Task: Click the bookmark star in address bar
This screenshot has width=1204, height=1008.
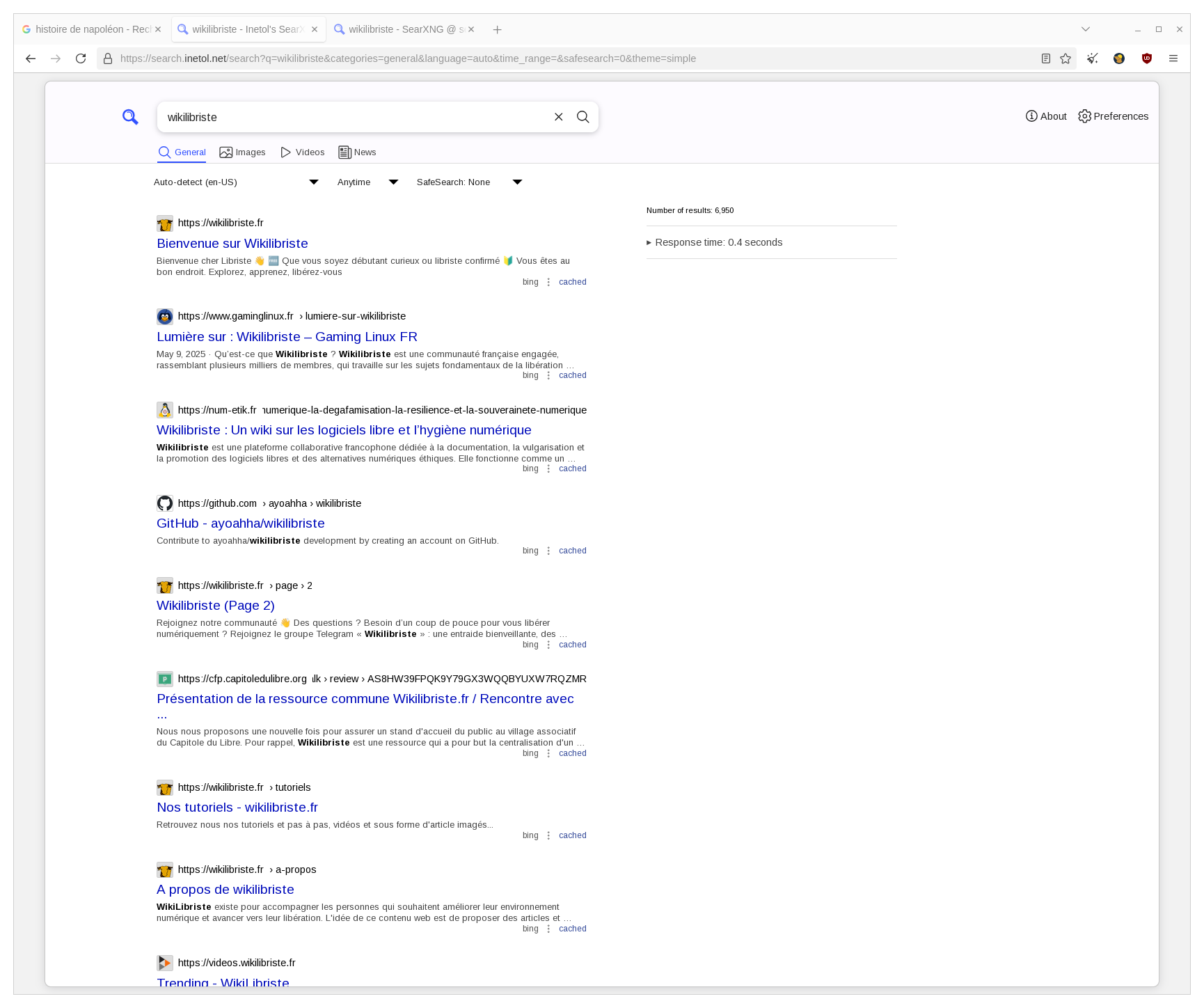Action: [1065, 58]
